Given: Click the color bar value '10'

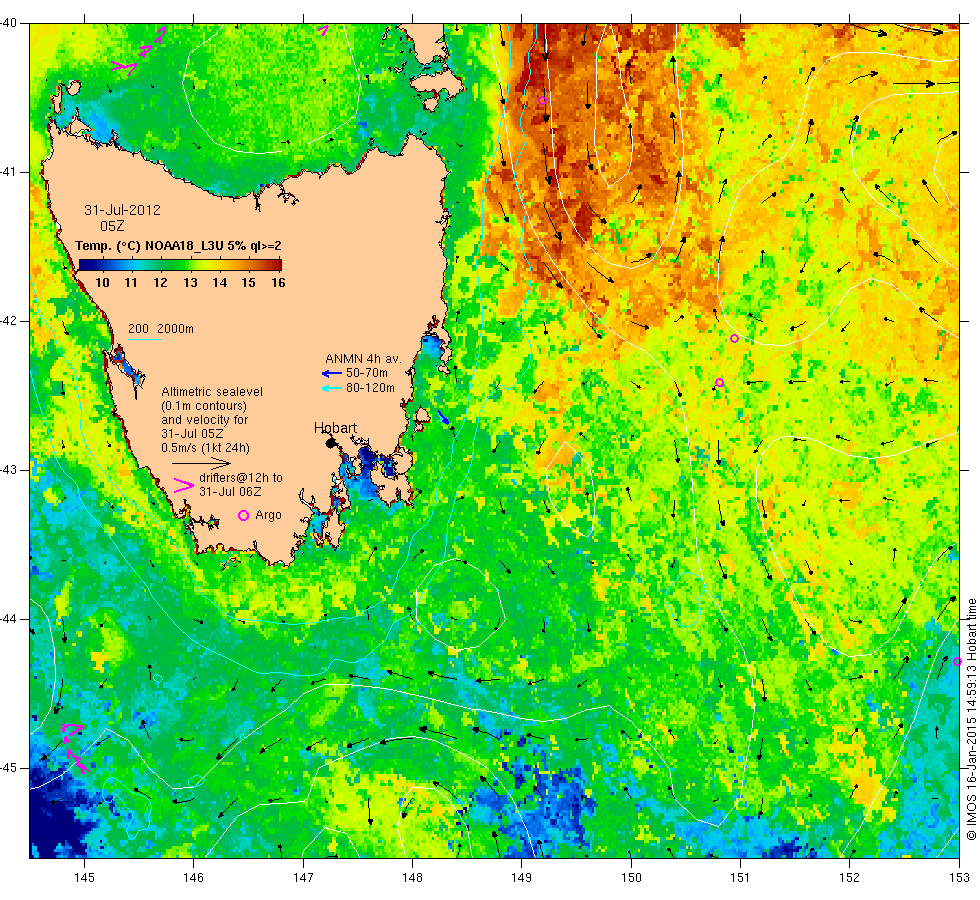Looking at the screenshot, I should (102, 282).
